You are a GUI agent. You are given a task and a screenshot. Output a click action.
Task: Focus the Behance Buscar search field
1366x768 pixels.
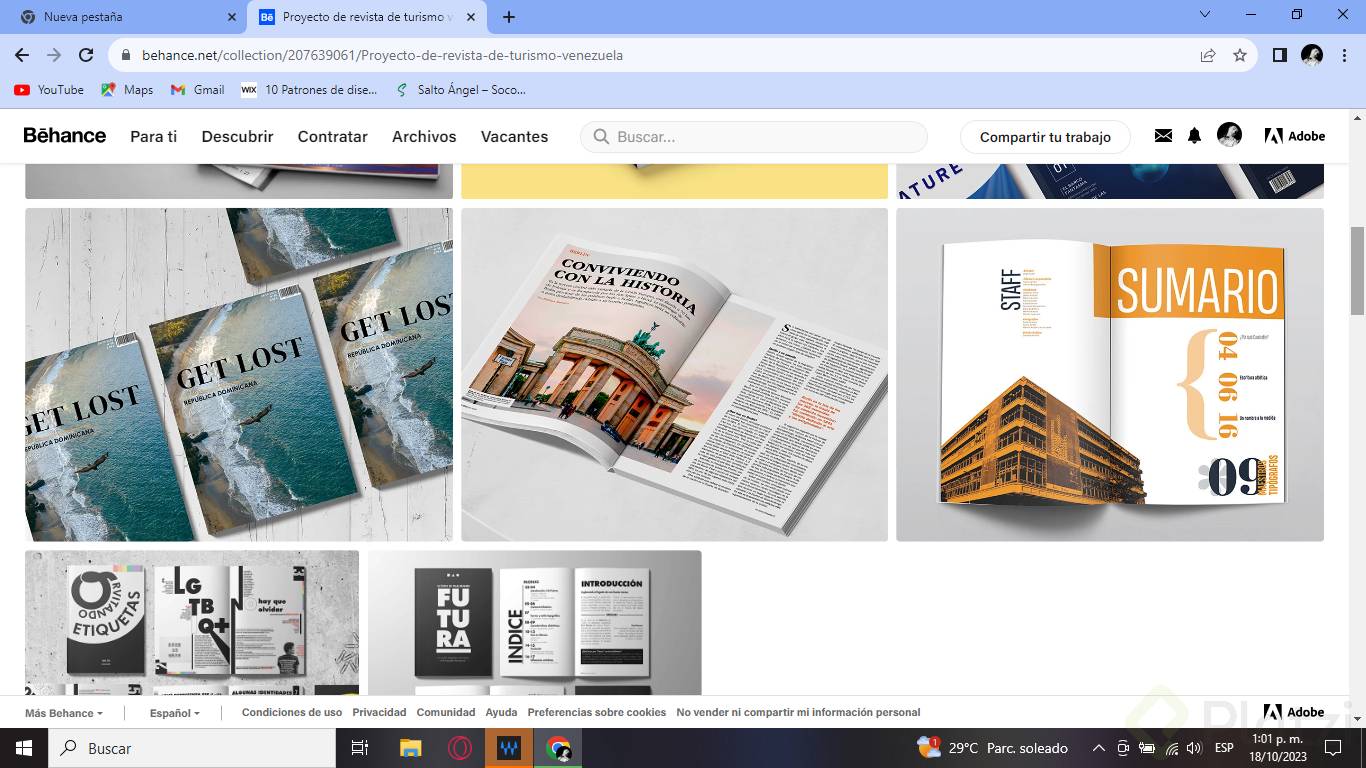(754, 137)
